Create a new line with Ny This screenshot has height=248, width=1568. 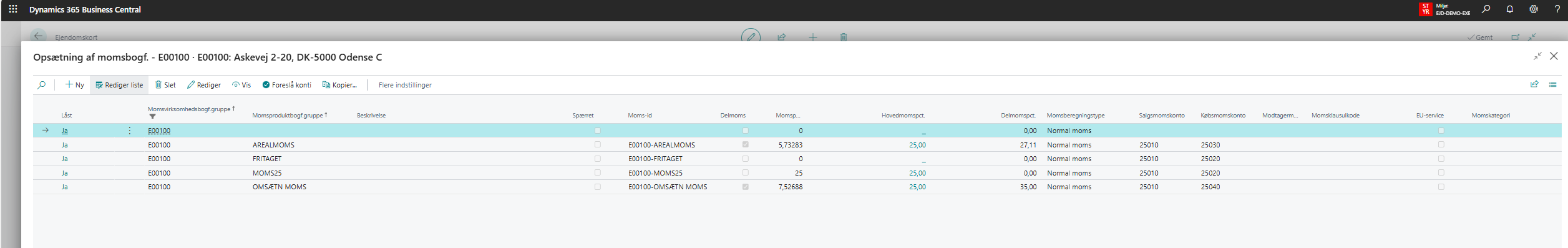click(x=75, y=85)
